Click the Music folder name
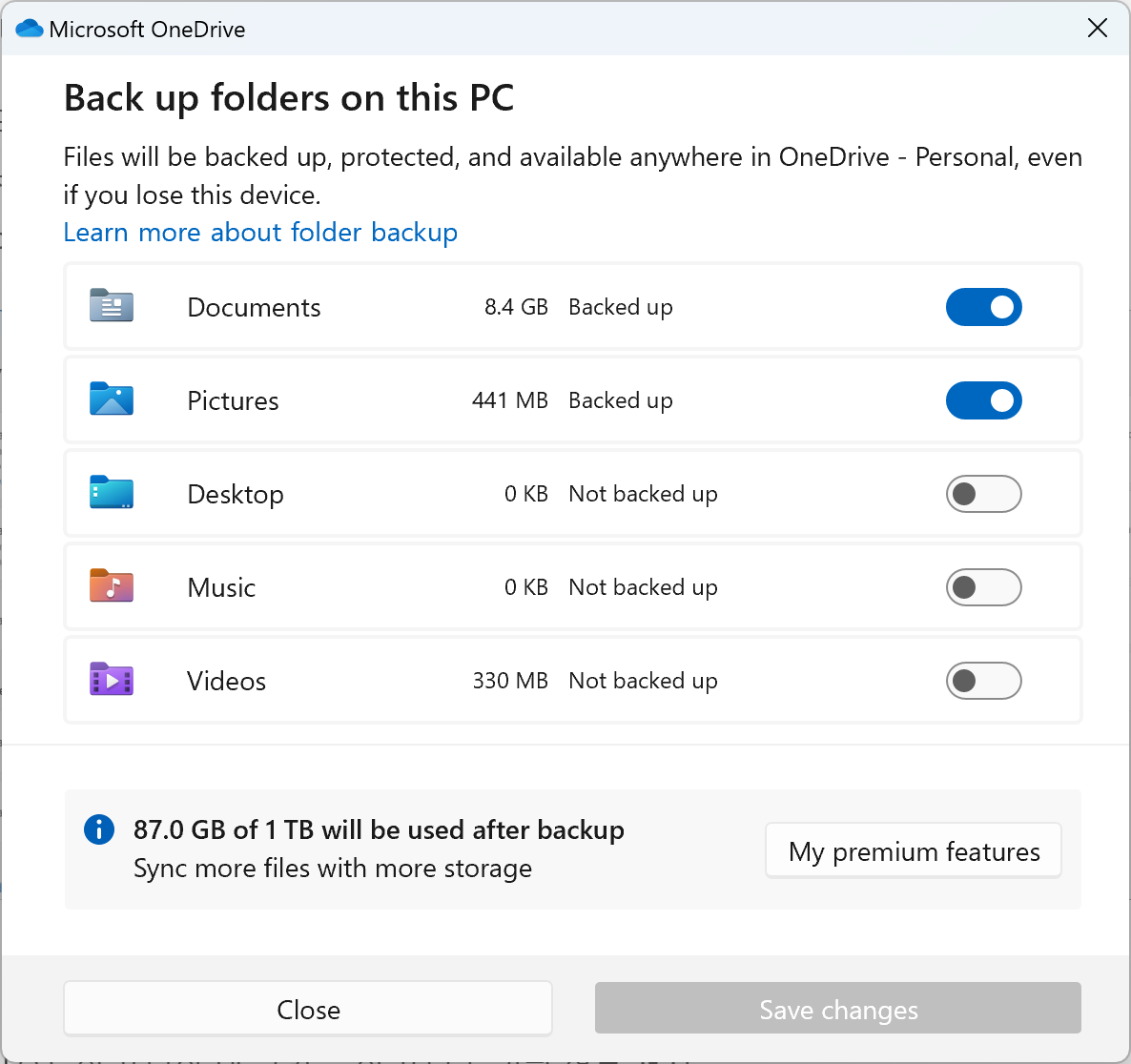The width and height of the screenshot is (1131, 1064). point(221,588)
